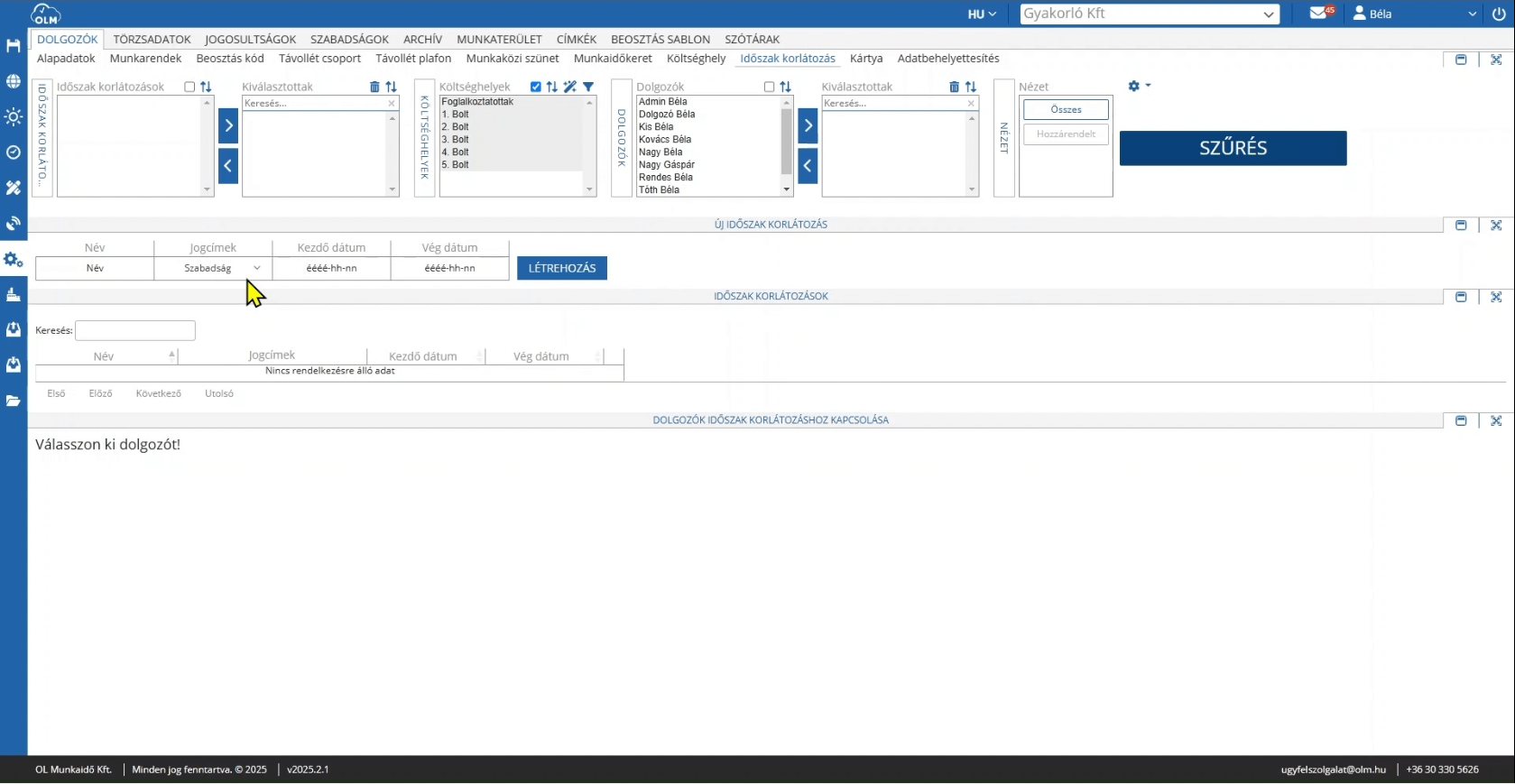Viewport: 1515px width, 784px height.
Task: Open the folder icon in sidebar
Action: (x=14, y=401)
